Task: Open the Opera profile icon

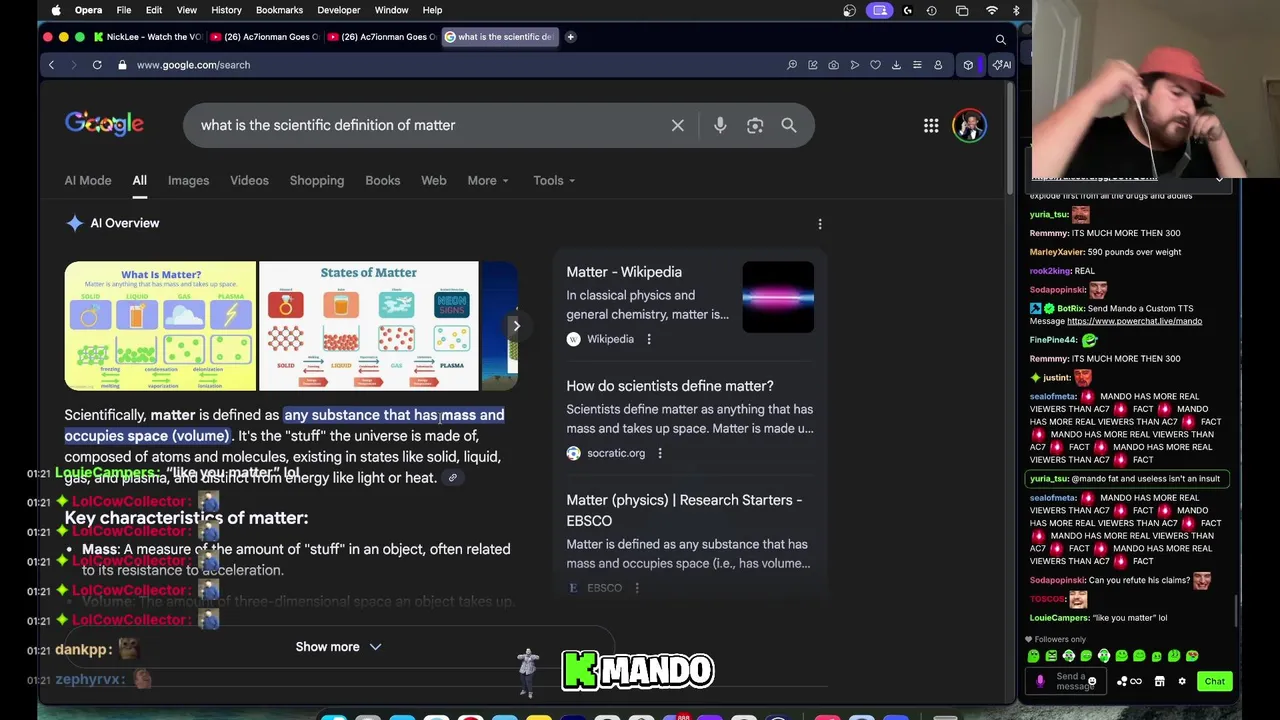Action: click(938, 65)
